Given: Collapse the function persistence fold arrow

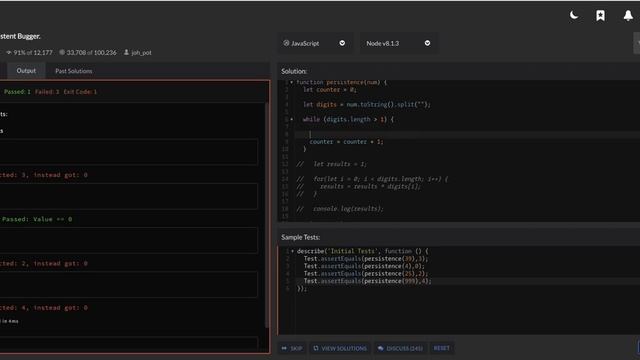Looking at the screenshot, I should pyautogui.click(x=291, y=82).
